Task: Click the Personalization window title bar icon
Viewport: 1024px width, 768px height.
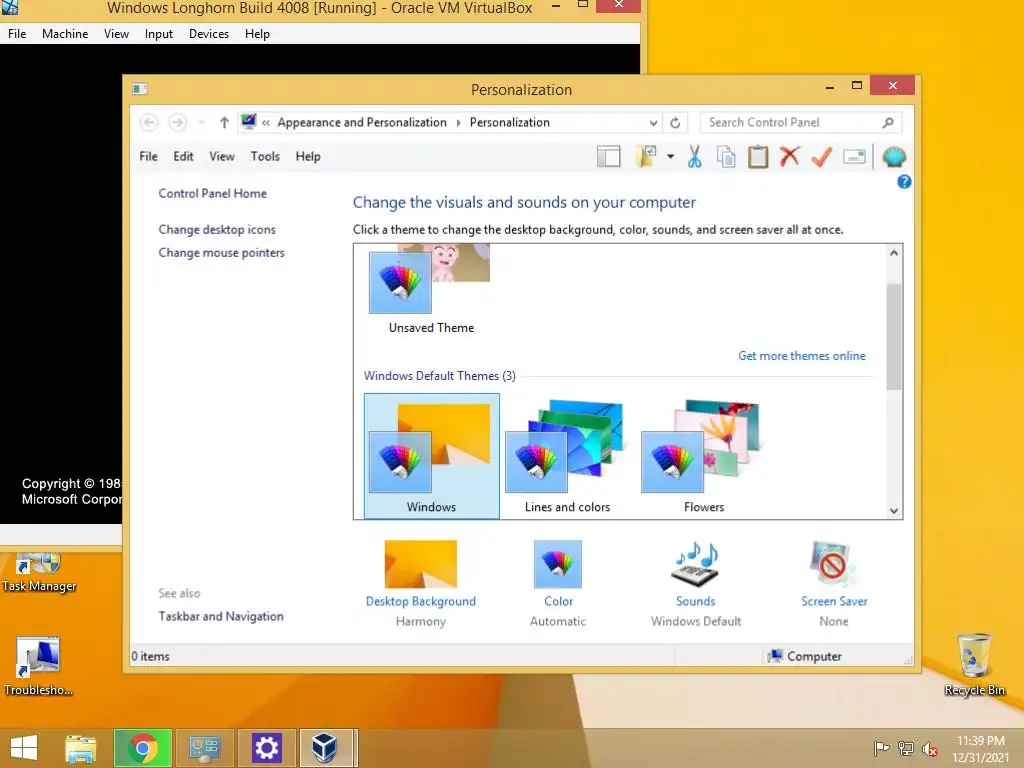Action: coord(139,88)
